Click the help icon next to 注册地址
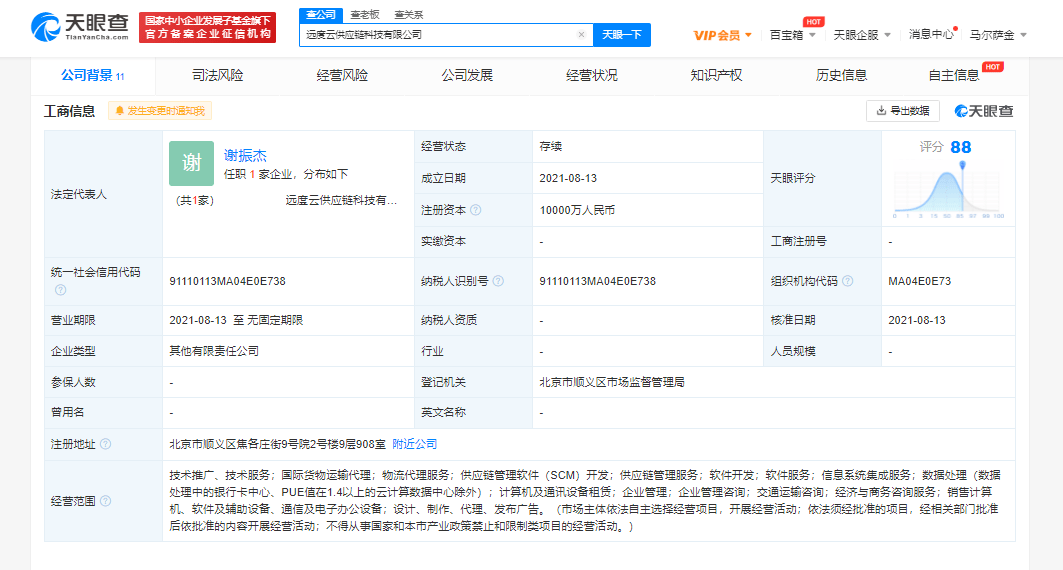This screenshot has height=570, width=1063. pyautogui.click(x=106, y=444)
